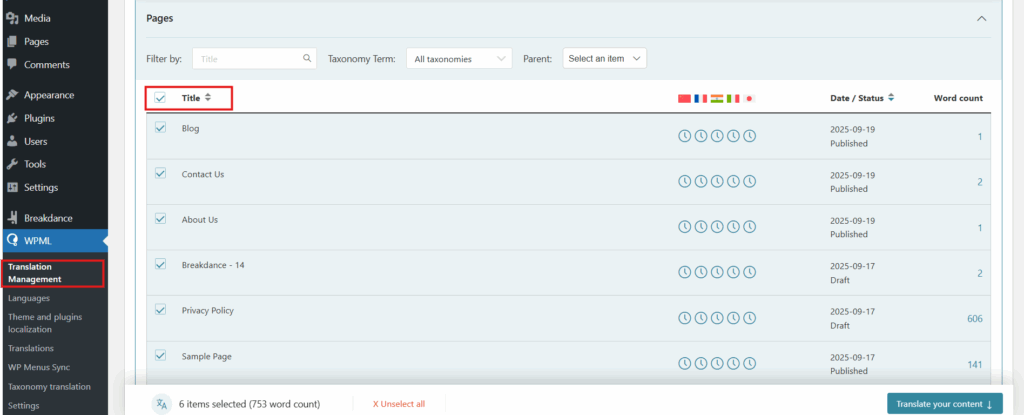Sort pages by Title arrows icon
Screen dimensions: 1024x415
tap(208, 98)
